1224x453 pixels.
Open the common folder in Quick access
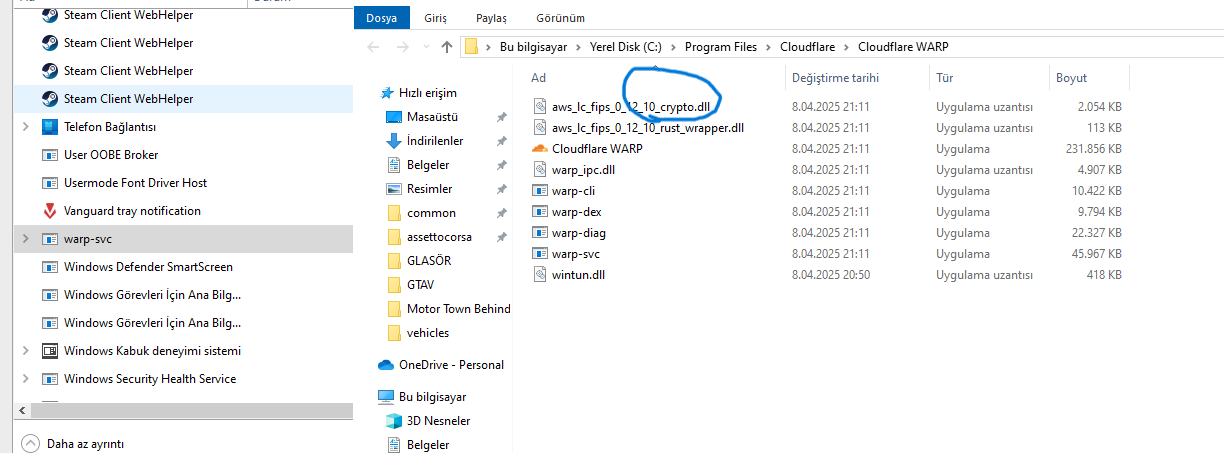pyautogui.click(x=431, y=213)
